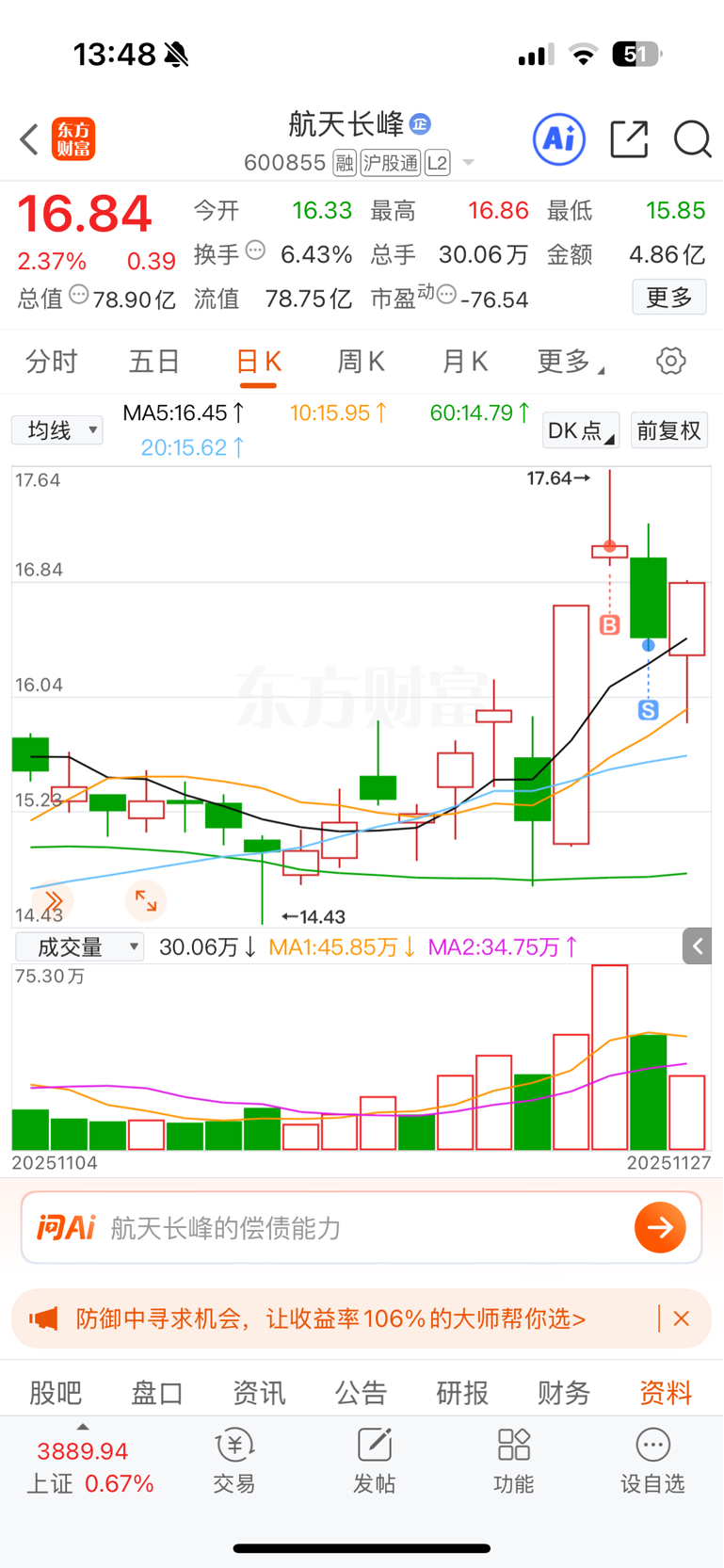Open info icon beside 总值

(x=79, y=295)
